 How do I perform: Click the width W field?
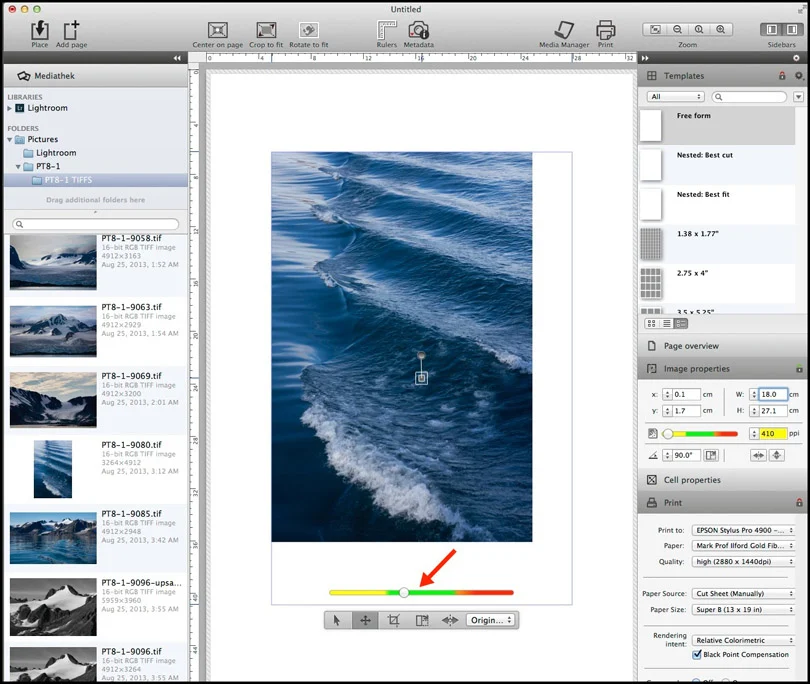[x=773, y=394]
